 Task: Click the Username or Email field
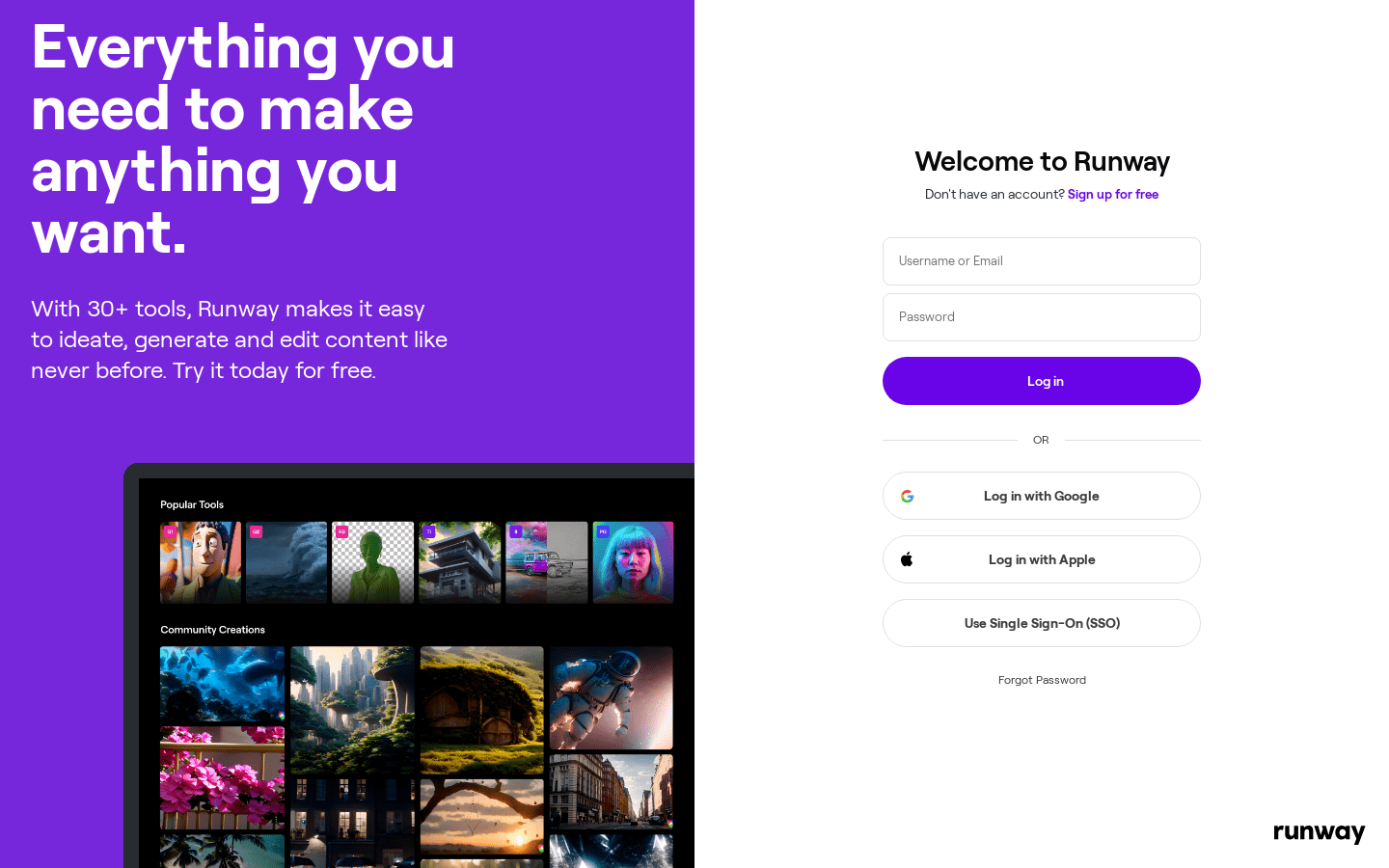[x=1041, y=261]
